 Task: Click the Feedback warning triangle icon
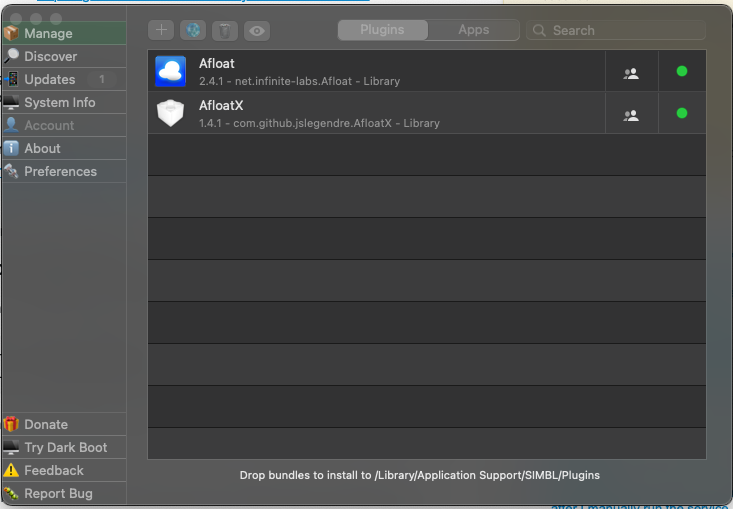(11, 470)
